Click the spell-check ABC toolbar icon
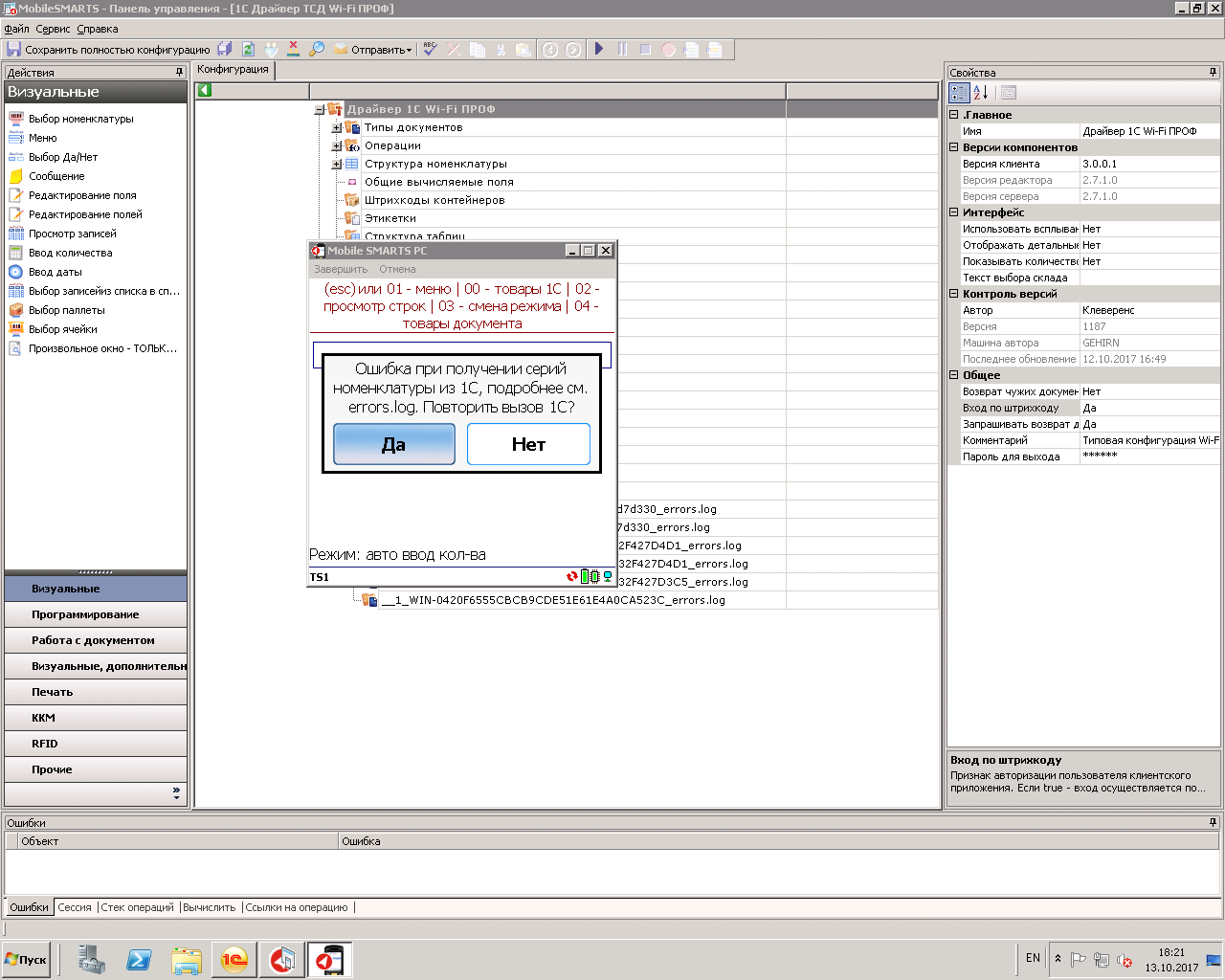 pos(430,49)
